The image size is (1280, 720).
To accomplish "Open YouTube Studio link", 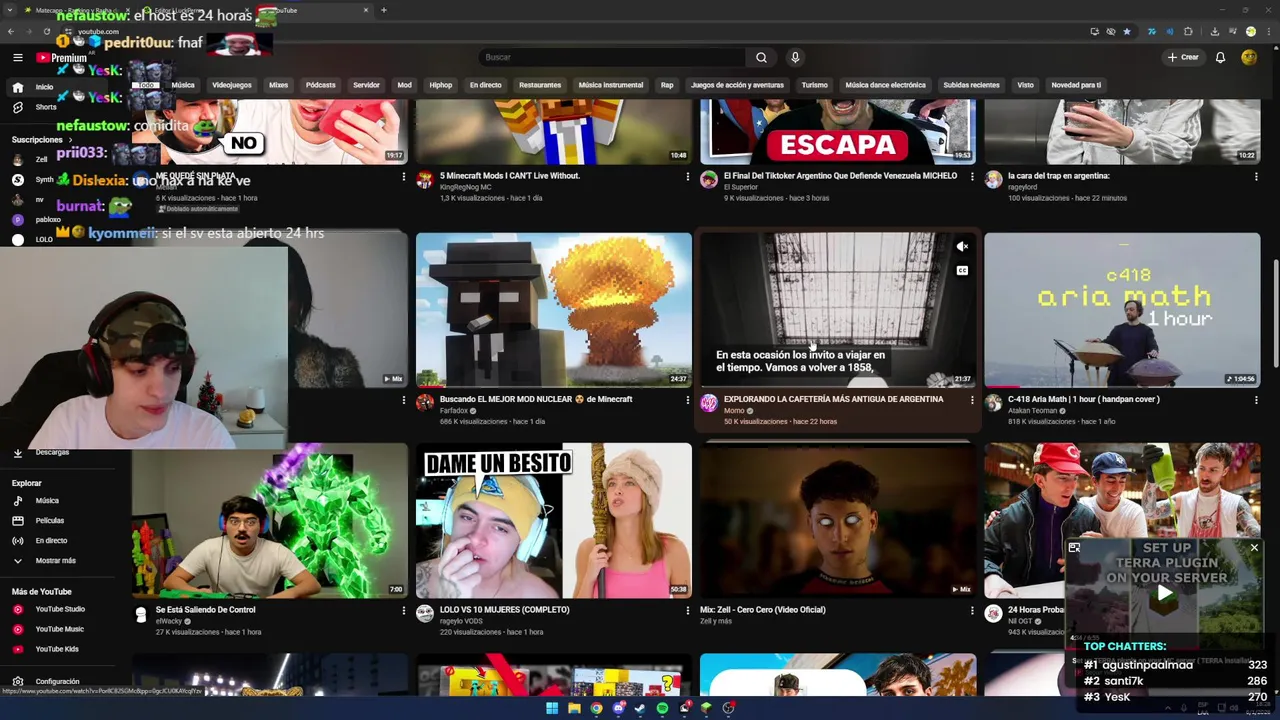I will click(60, 609).
